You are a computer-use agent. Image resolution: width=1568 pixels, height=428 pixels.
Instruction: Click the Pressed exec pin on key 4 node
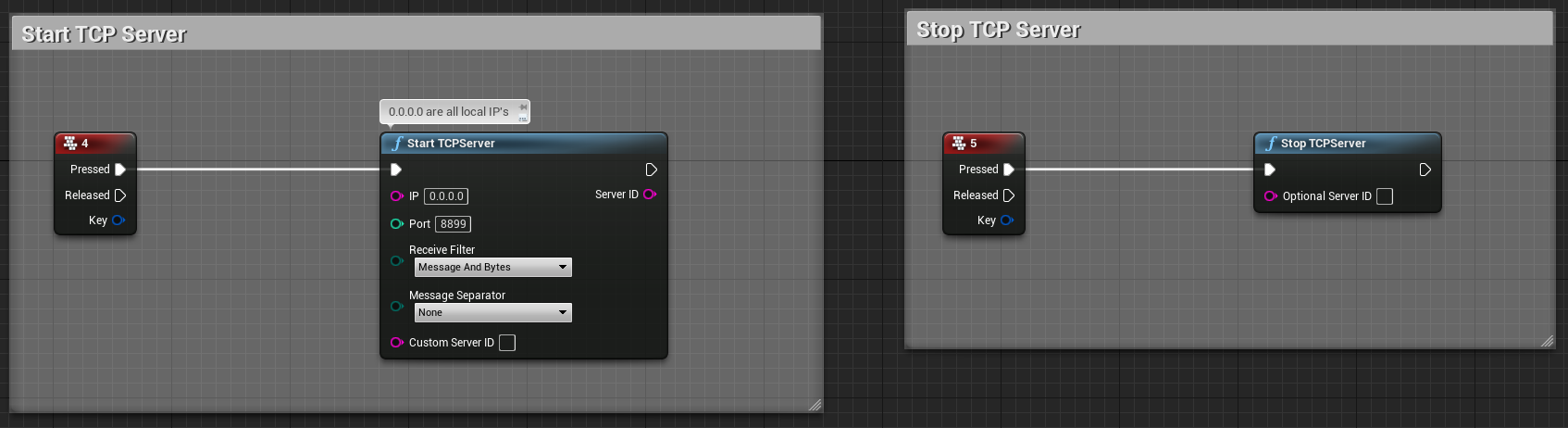[x=120, y=170]
